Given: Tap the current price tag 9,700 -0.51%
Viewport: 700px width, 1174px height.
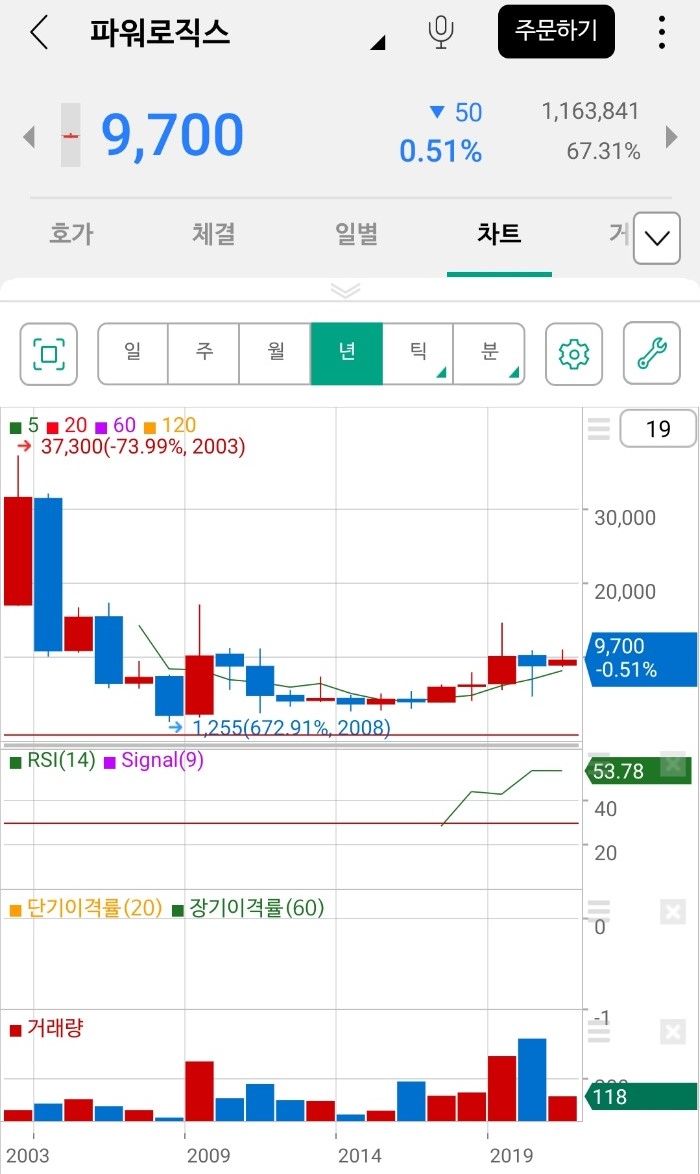Looking at the screenshot, I should click(x=643, y=658).
